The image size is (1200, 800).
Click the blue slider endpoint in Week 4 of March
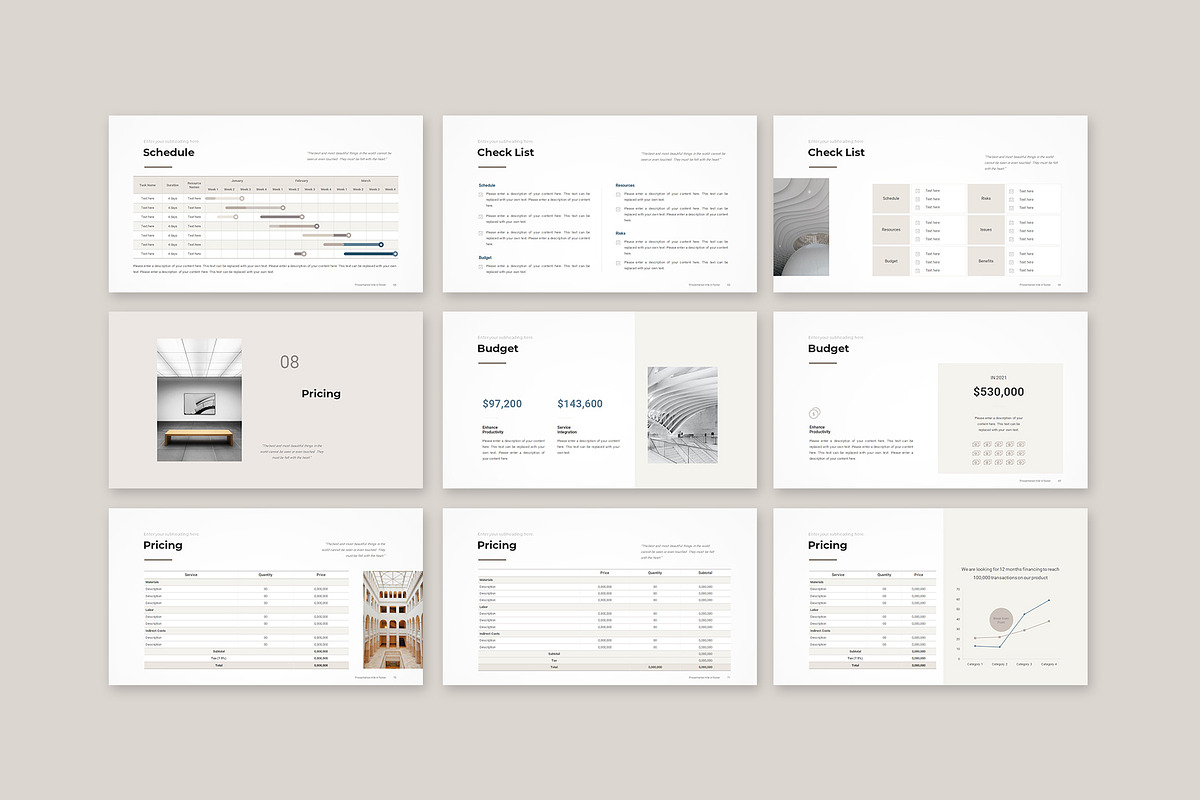point(395,253)
